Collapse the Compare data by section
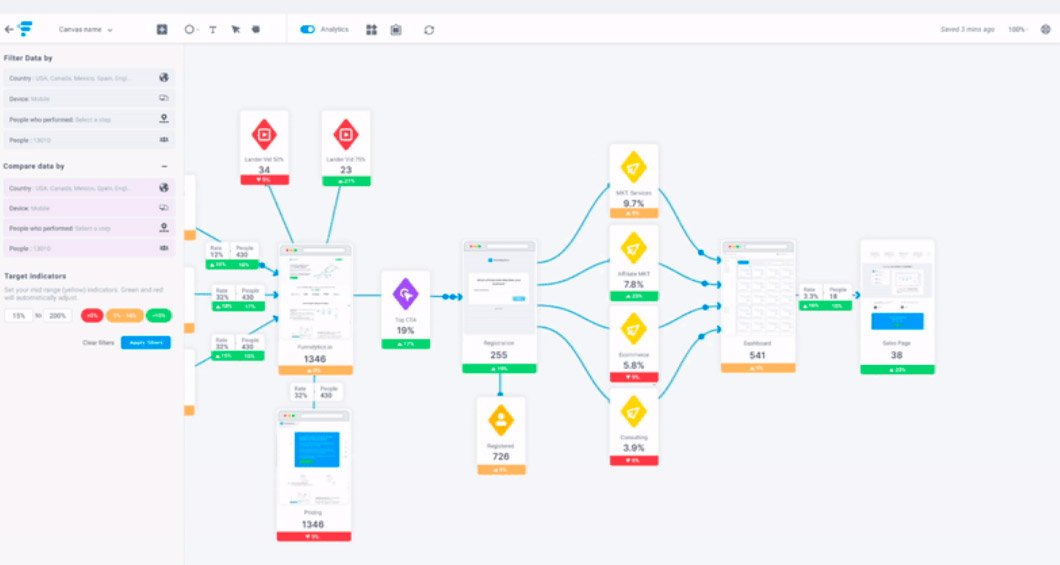 coord(164,166)
